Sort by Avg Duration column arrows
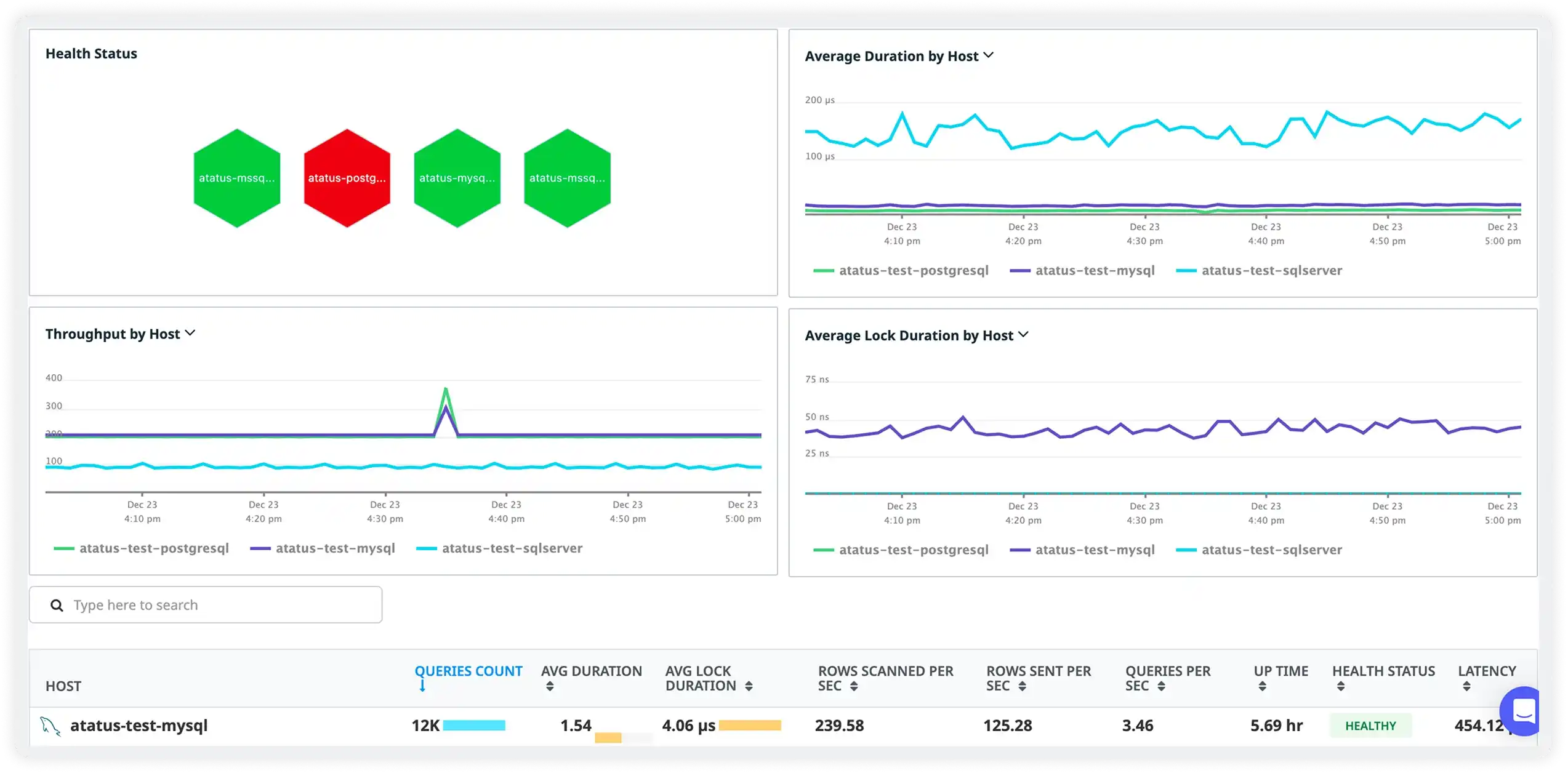Image resolution: width=1568 pixels, height=773 pixels. click(550, 686)
